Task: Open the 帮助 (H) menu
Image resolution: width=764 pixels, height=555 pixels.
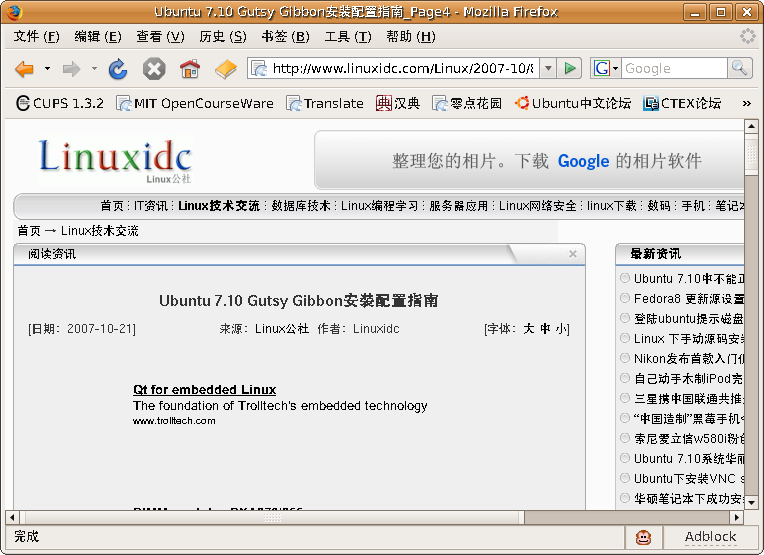Action: pos(411,37)
